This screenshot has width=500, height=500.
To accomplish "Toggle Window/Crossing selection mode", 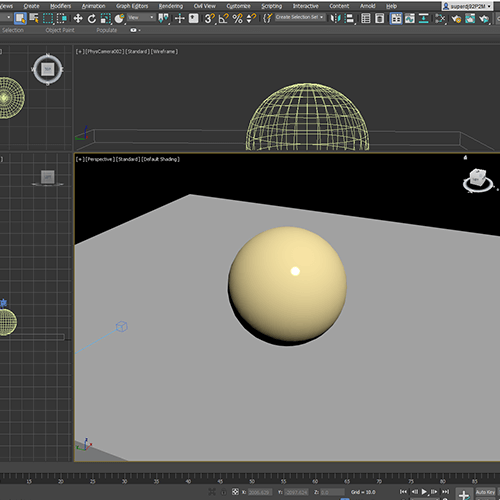I will coord(61,18).
